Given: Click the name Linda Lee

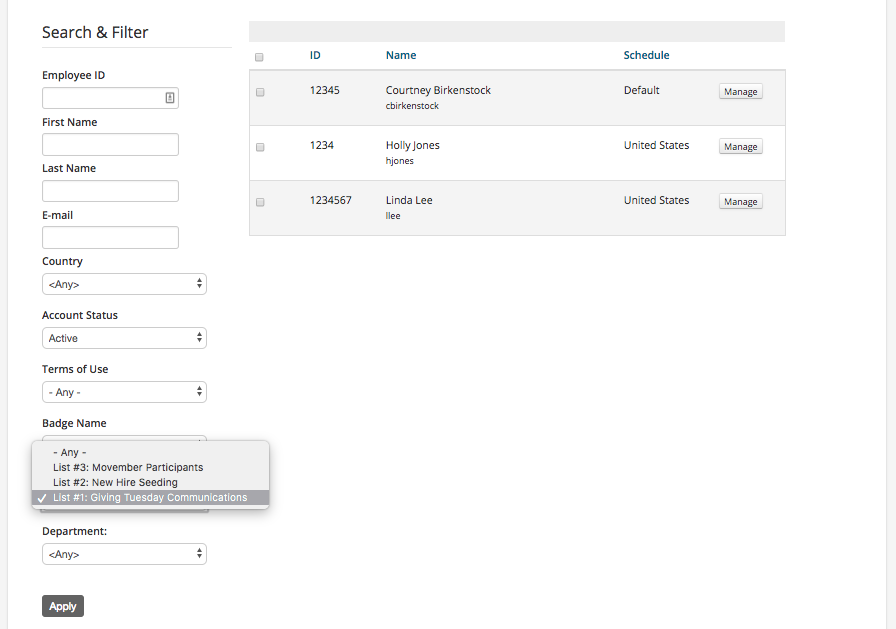Looking at the screenshot, I should [409, 201].
